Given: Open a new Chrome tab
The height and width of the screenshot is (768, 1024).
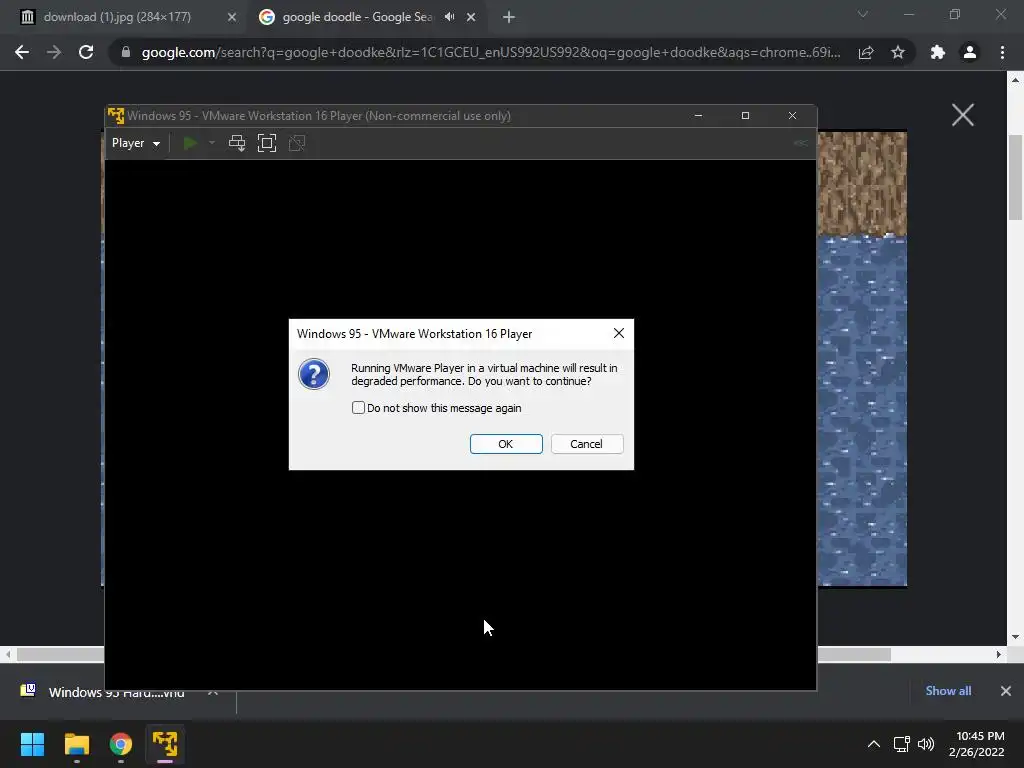Looking at the screenshot, I should [x=509, y=18].
